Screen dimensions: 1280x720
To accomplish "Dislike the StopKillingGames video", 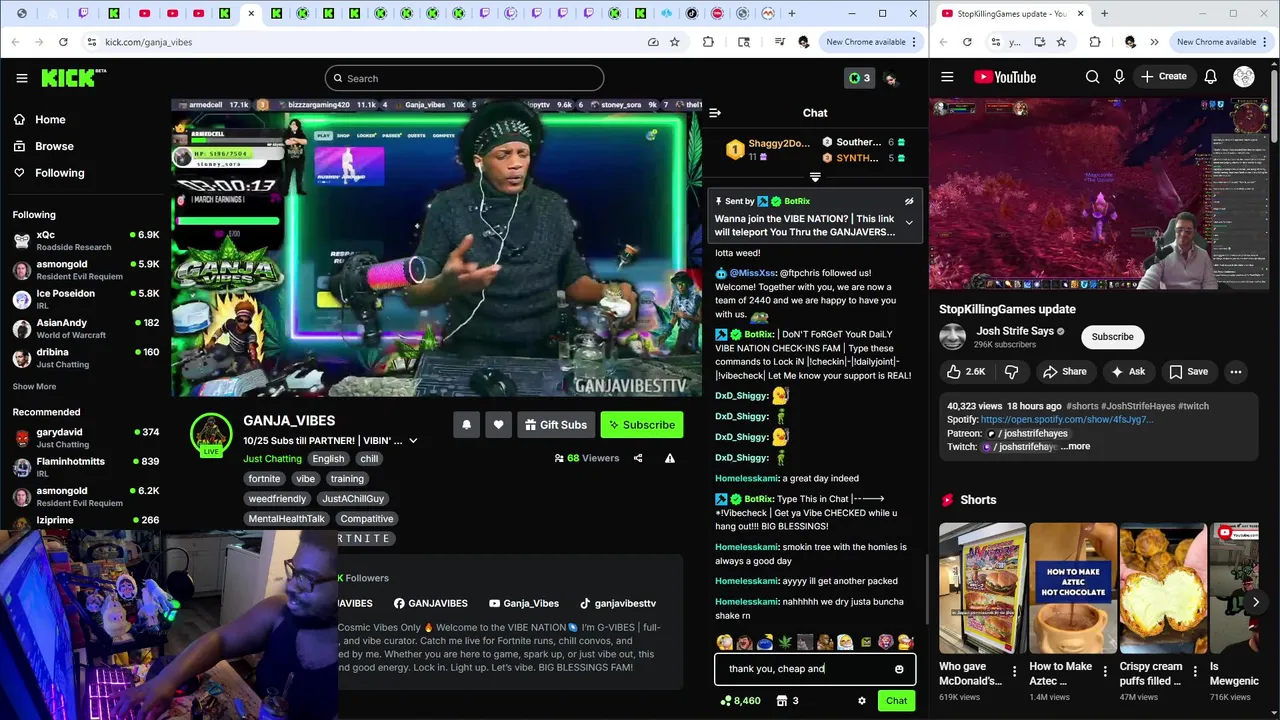I will pyautogui.click(x=1011, y=372).
